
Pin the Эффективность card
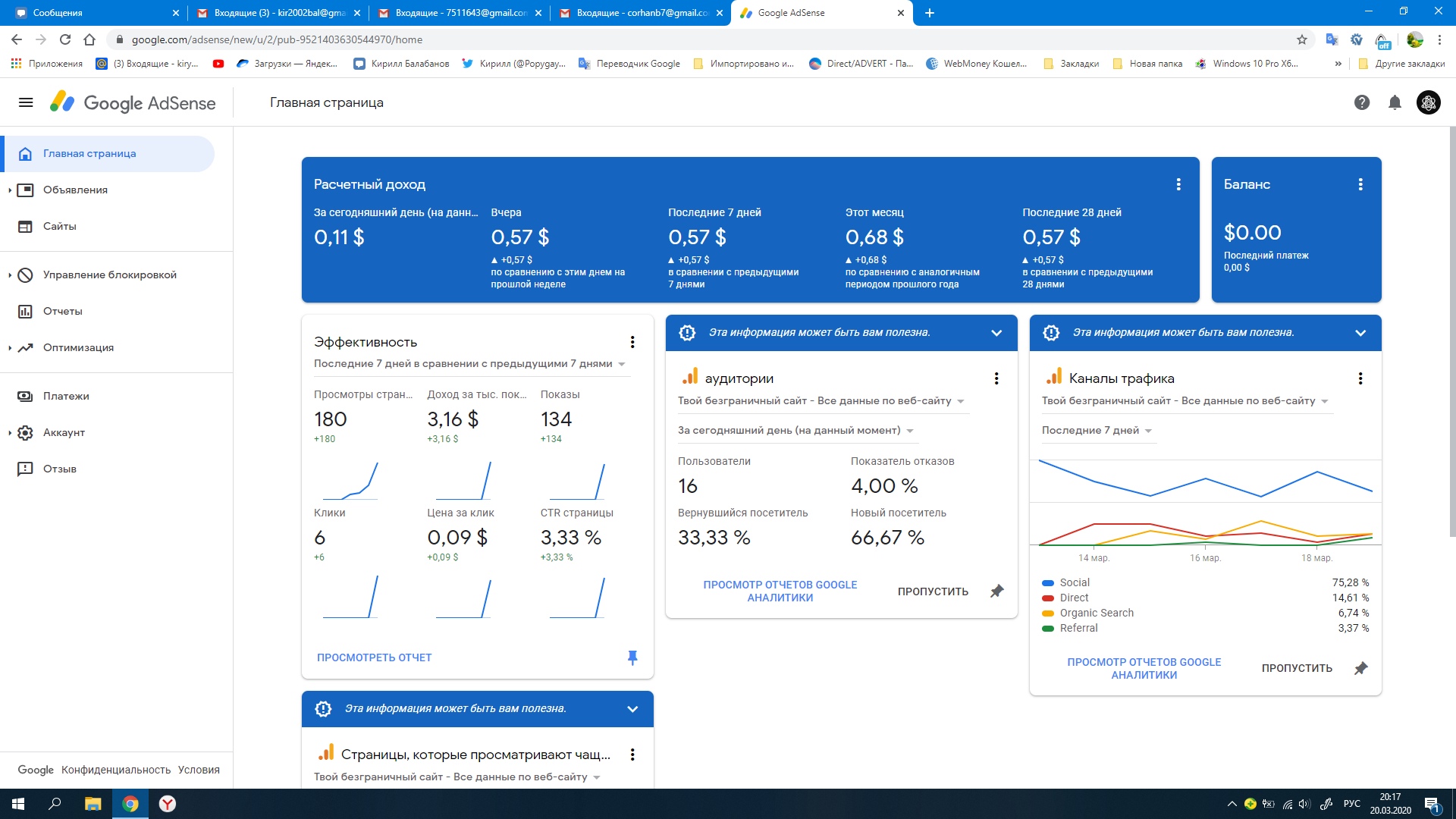(x=632, y=657)
